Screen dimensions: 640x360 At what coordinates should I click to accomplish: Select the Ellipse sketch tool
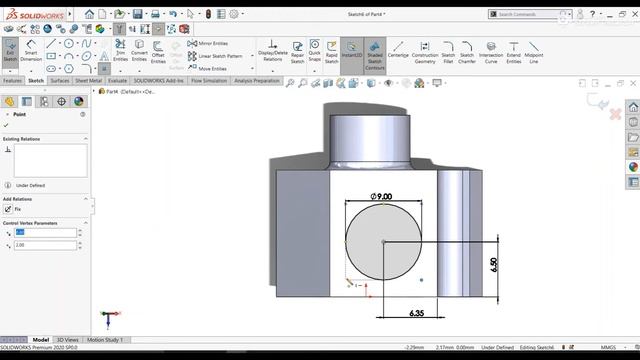tap(86, 56)
